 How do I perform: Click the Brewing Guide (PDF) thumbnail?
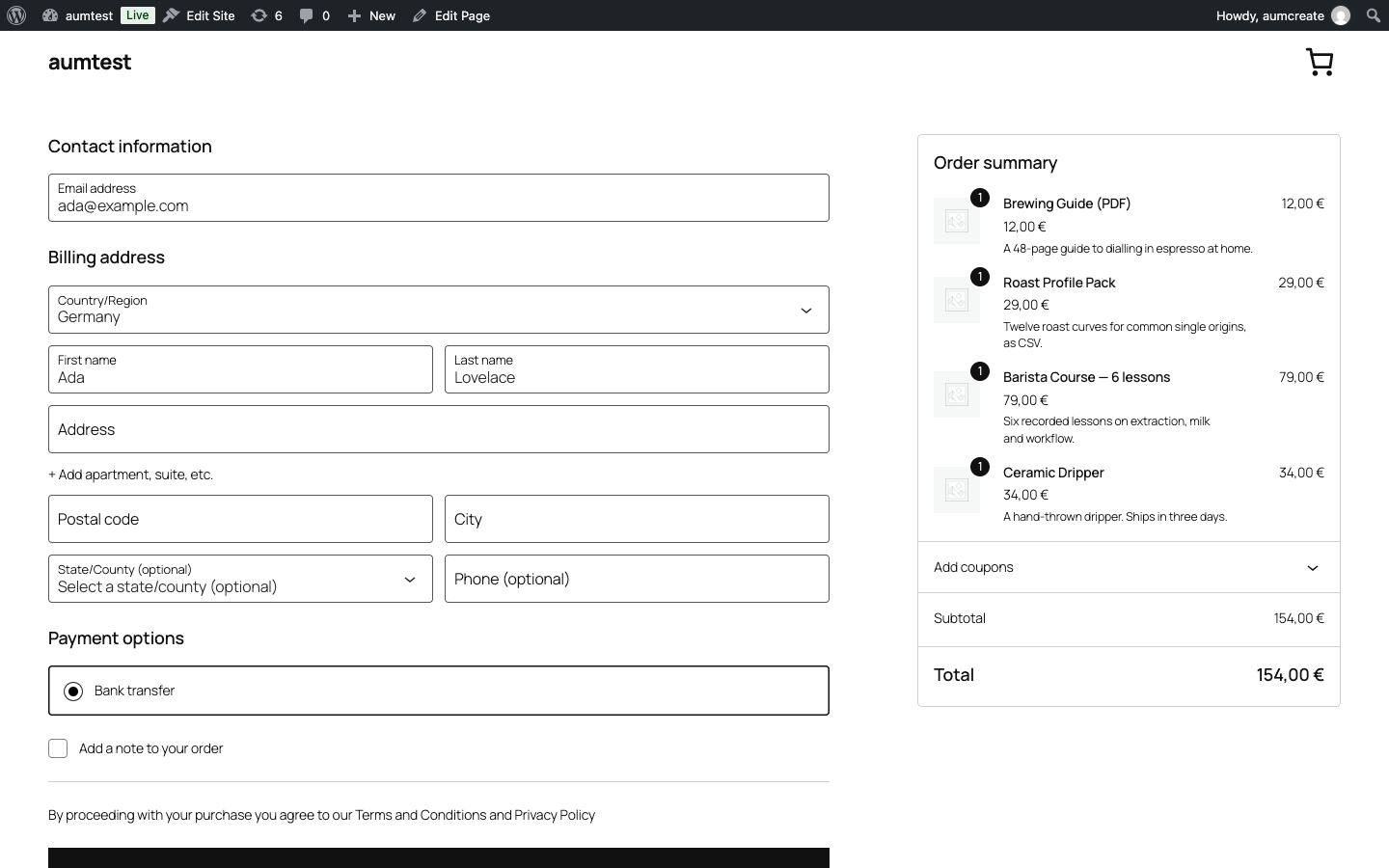click(957, 221)
